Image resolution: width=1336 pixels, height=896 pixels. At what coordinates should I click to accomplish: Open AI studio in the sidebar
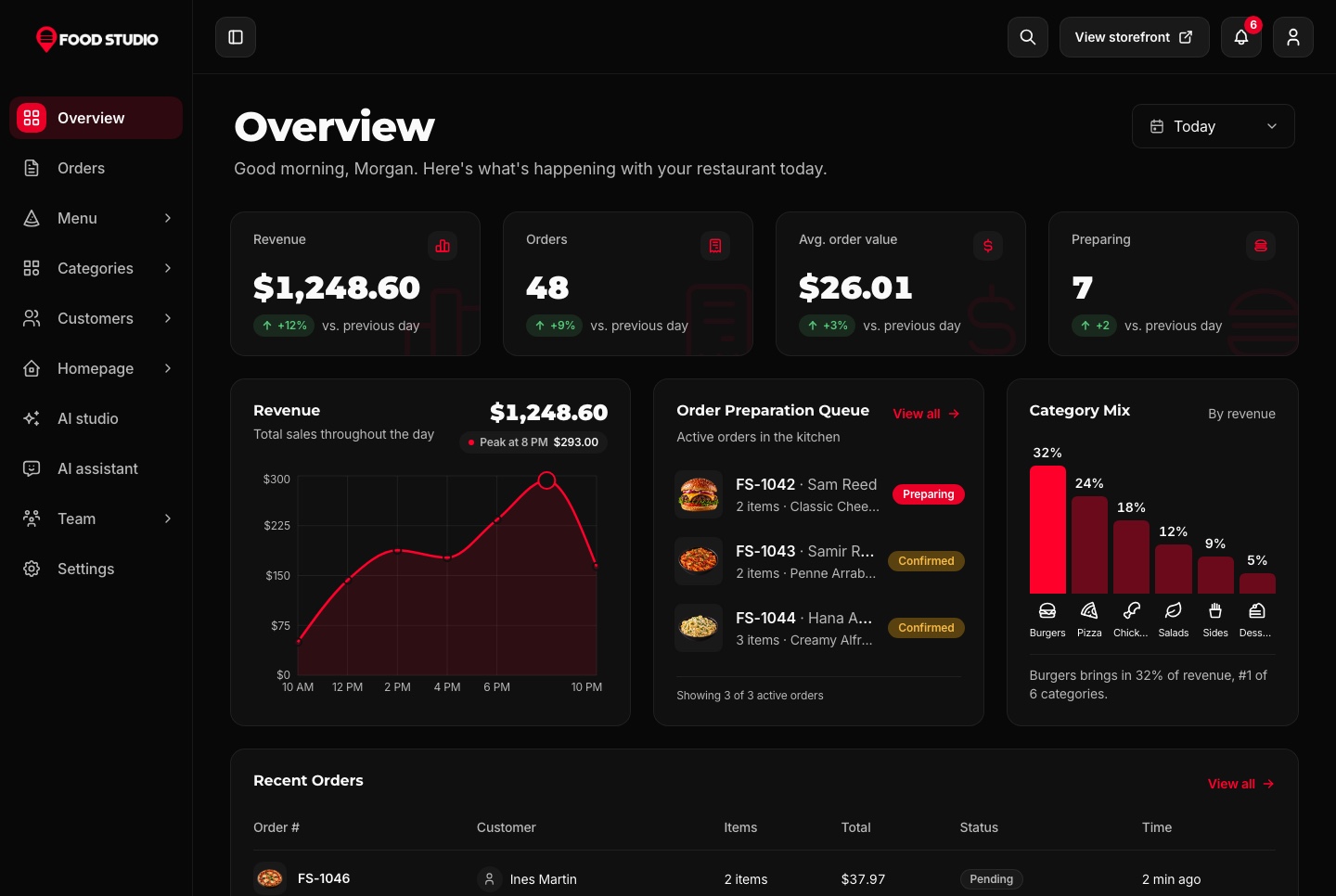pos(96,418)
